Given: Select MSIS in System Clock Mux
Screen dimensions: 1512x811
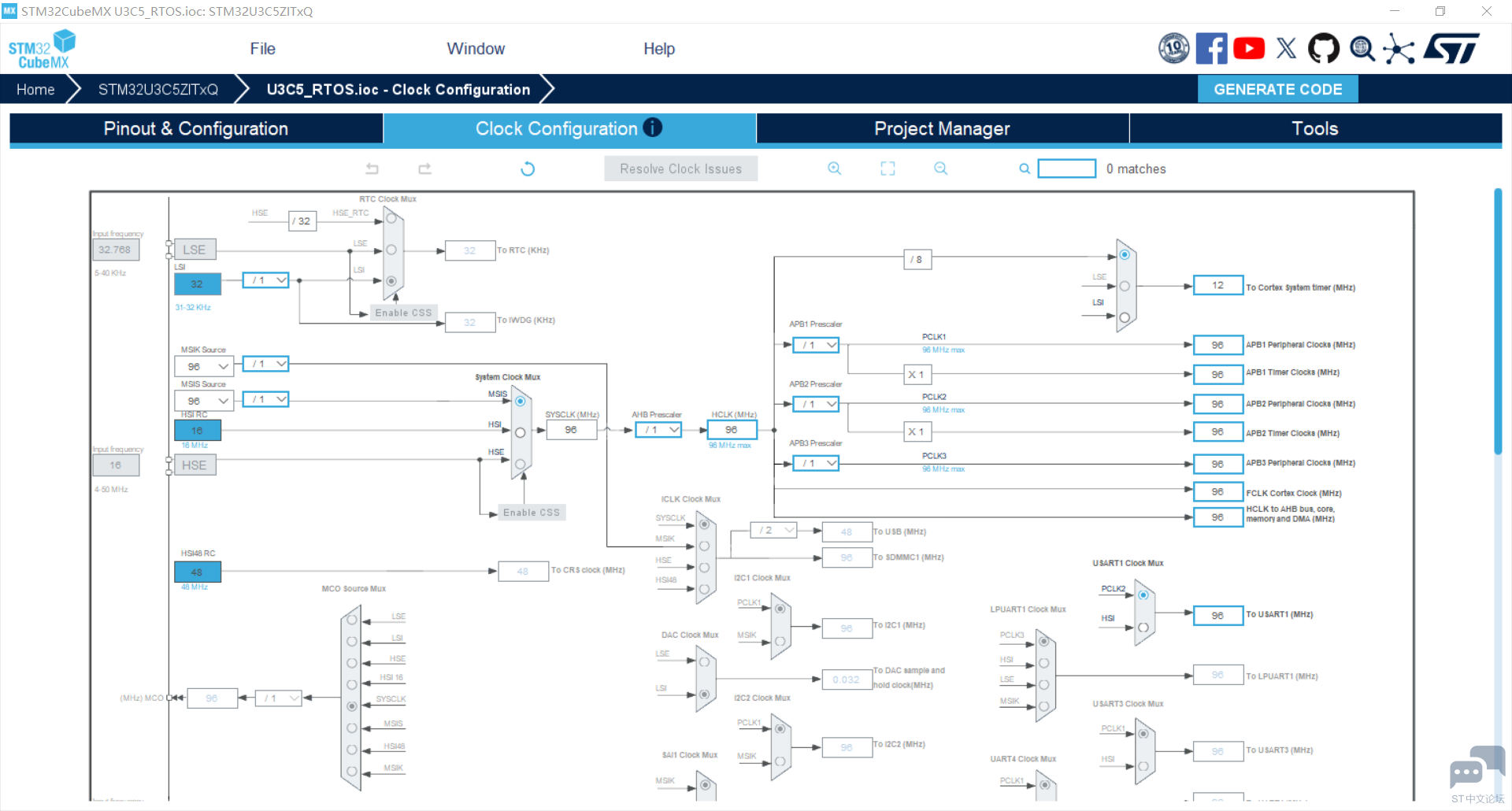Looking at the screenshot, I should point(520,402).
